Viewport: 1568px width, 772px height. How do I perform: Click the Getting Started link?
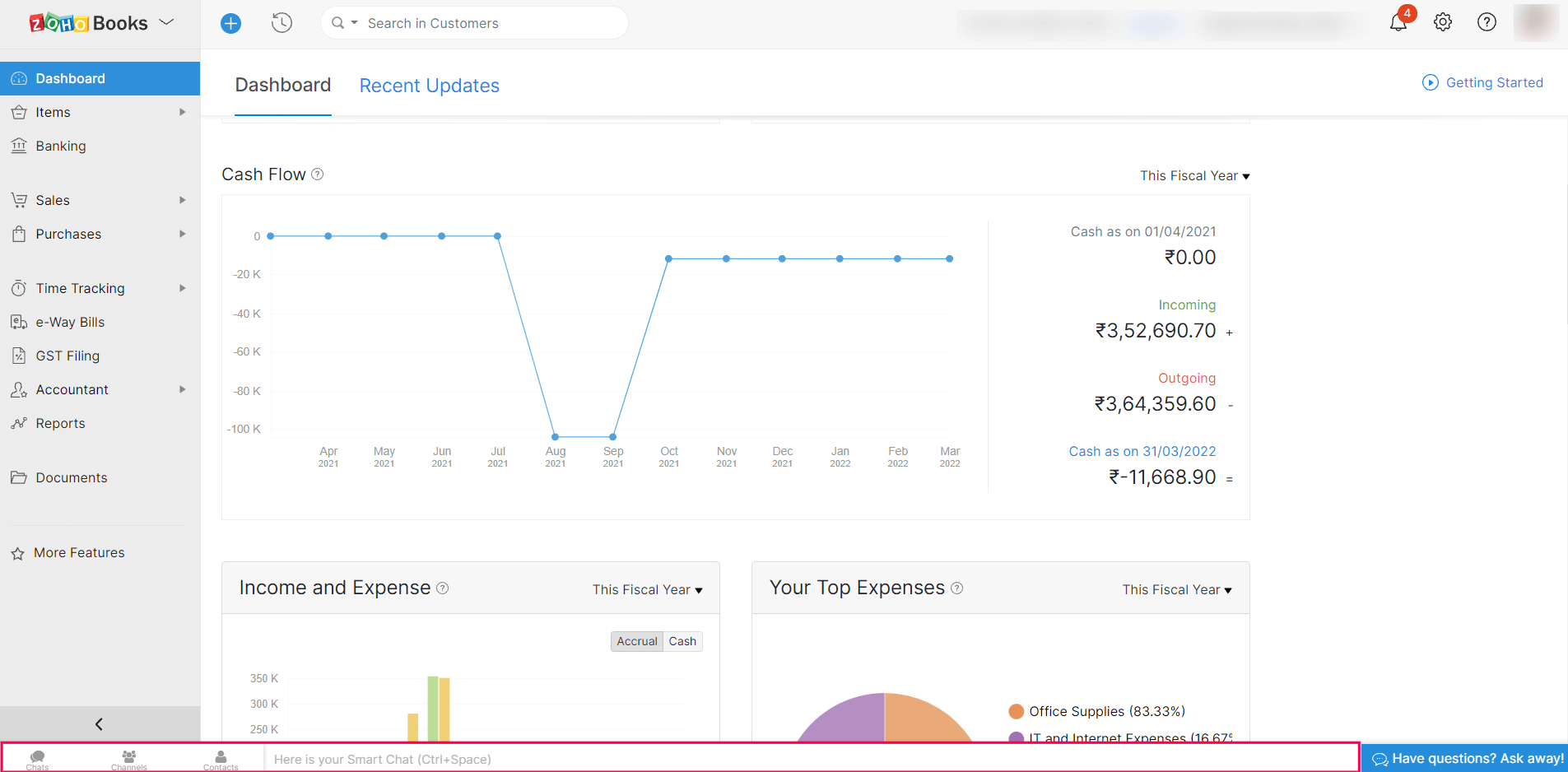(x=1483, y=82)
